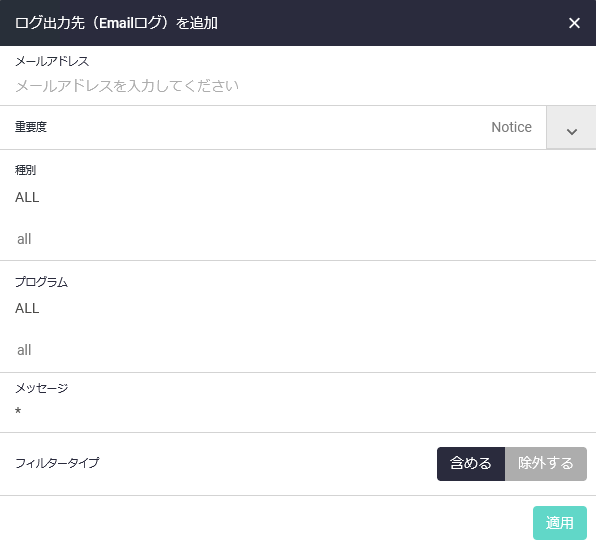Click the メッセージ field containing asterisk
This screenshot has width=596, height=550.
[298, 411]
